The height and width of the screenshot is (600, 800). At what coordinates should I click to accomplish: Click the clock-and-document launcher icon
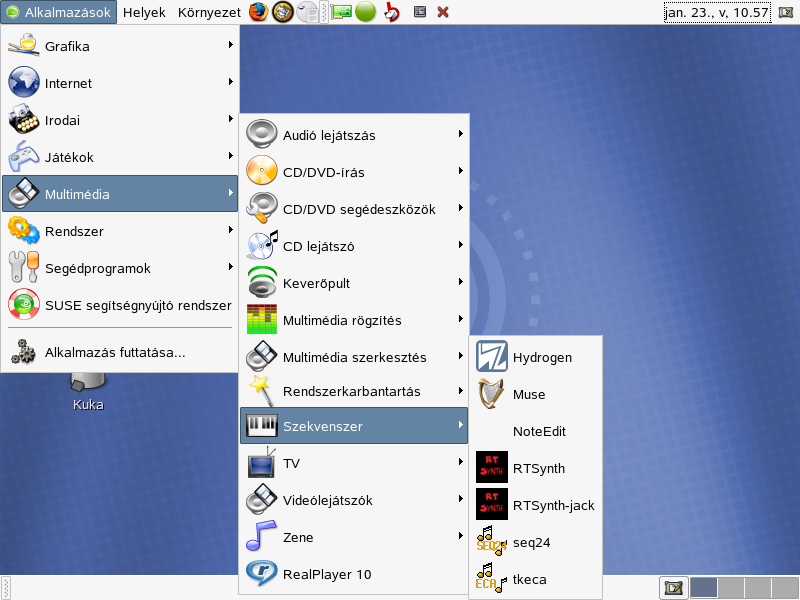307,12
